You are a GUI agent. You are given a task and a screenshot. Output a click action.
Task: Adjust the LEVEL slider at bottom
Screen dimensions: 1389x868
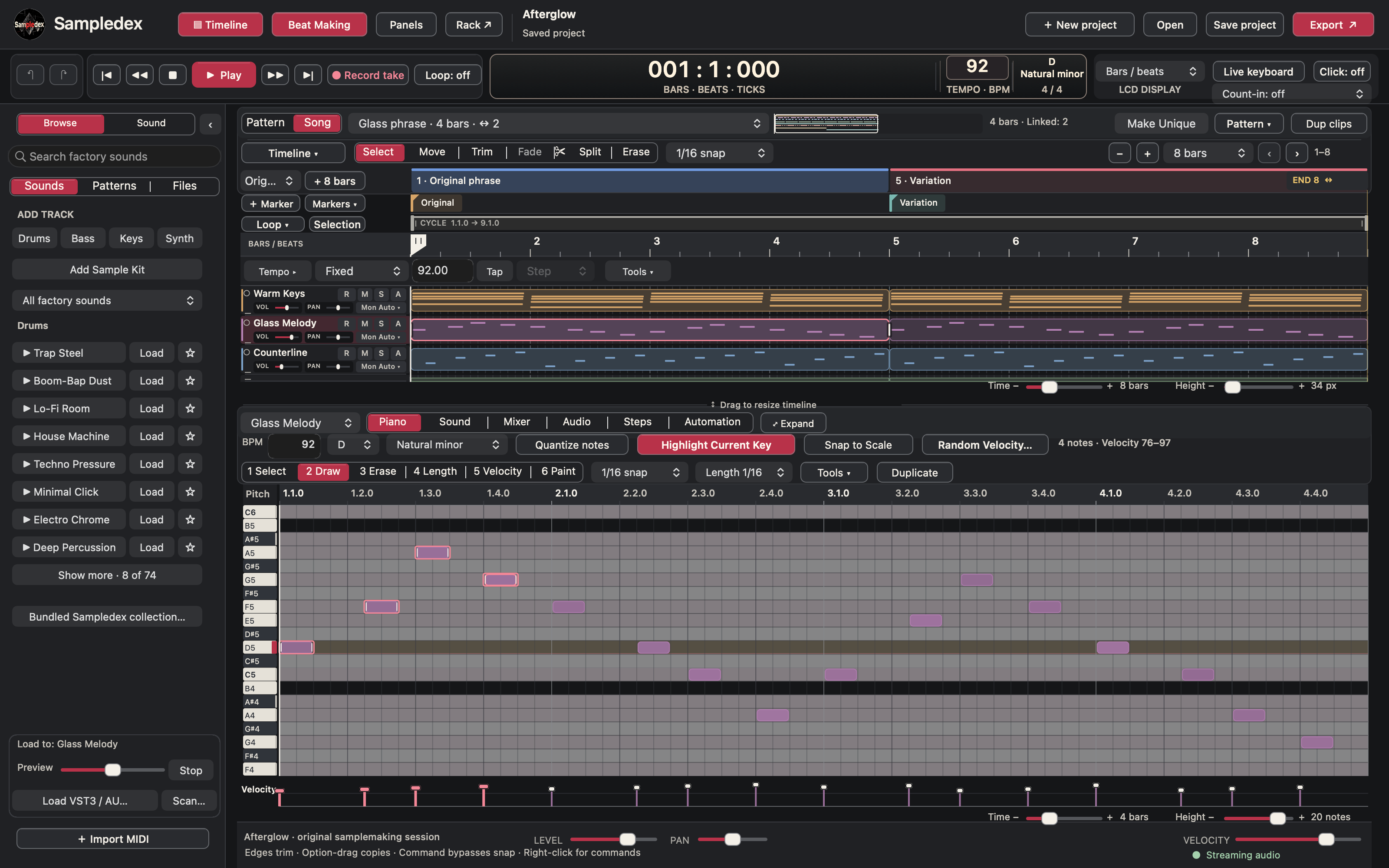click(614, 839)
